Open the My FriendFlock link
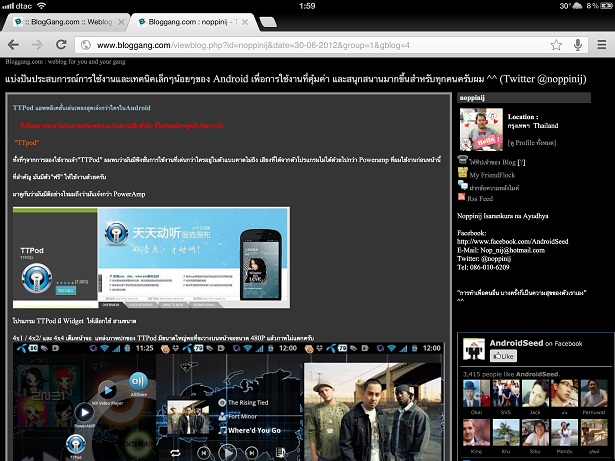This screenshot has height=461, width=615. click(492, 175)
